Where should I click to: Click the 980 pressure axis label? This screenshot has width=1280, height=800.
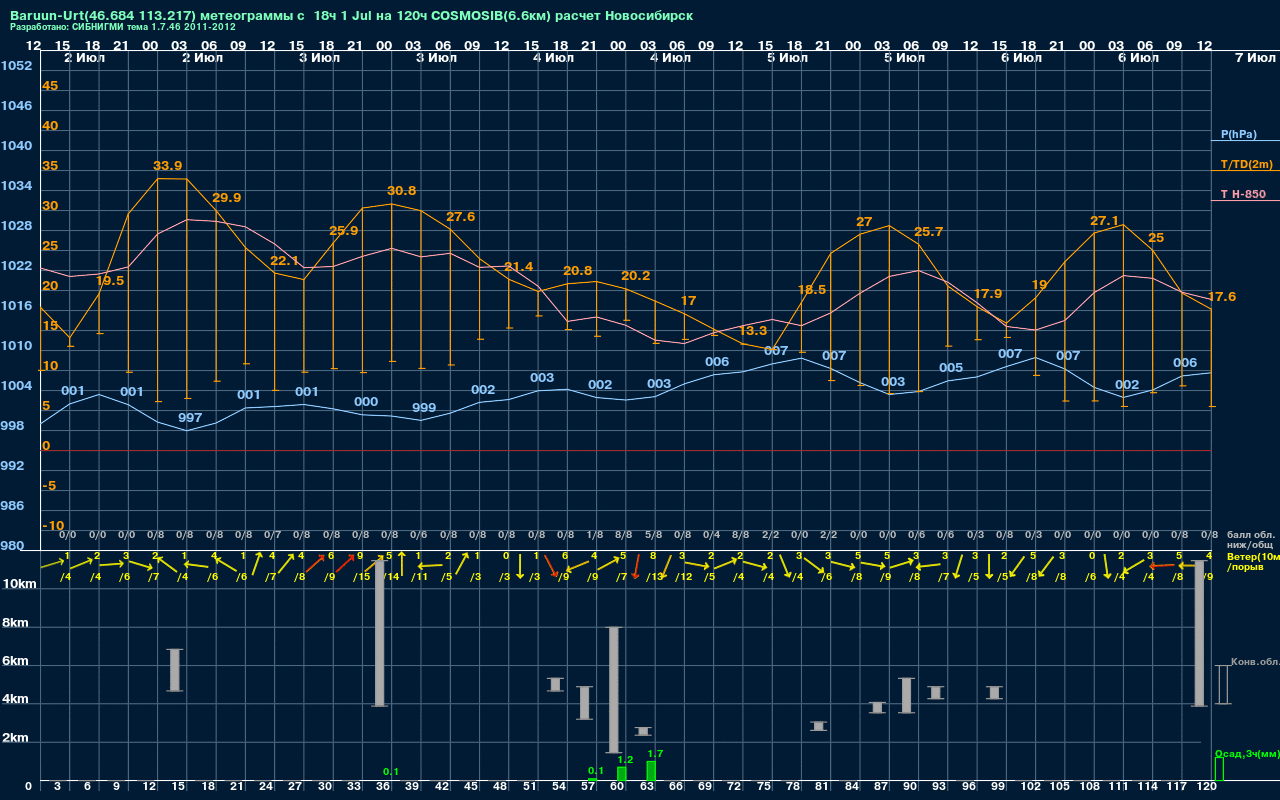click(x=12, y=546)
